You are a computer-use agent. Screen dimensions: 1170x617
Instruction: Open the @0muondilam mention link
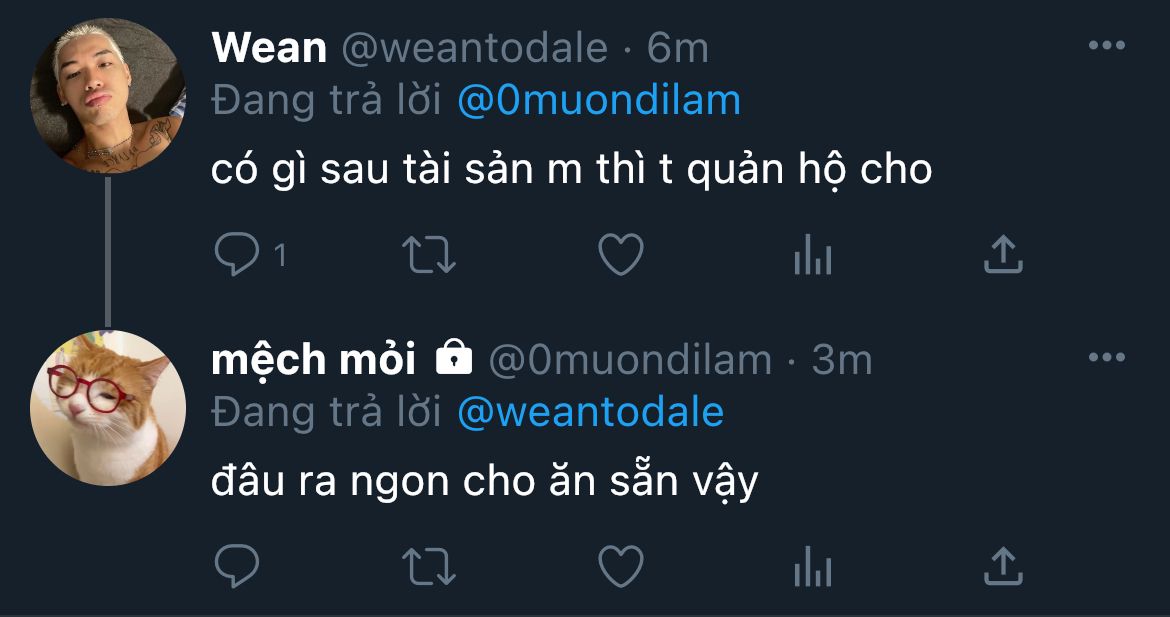click(599, 101)
